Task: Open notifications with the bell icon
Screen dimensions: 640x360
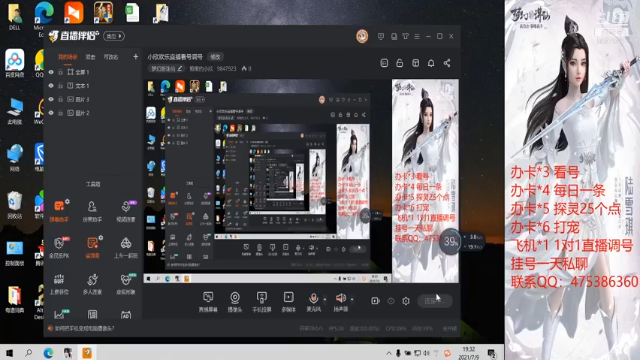Action: click(x=431, y=63)
